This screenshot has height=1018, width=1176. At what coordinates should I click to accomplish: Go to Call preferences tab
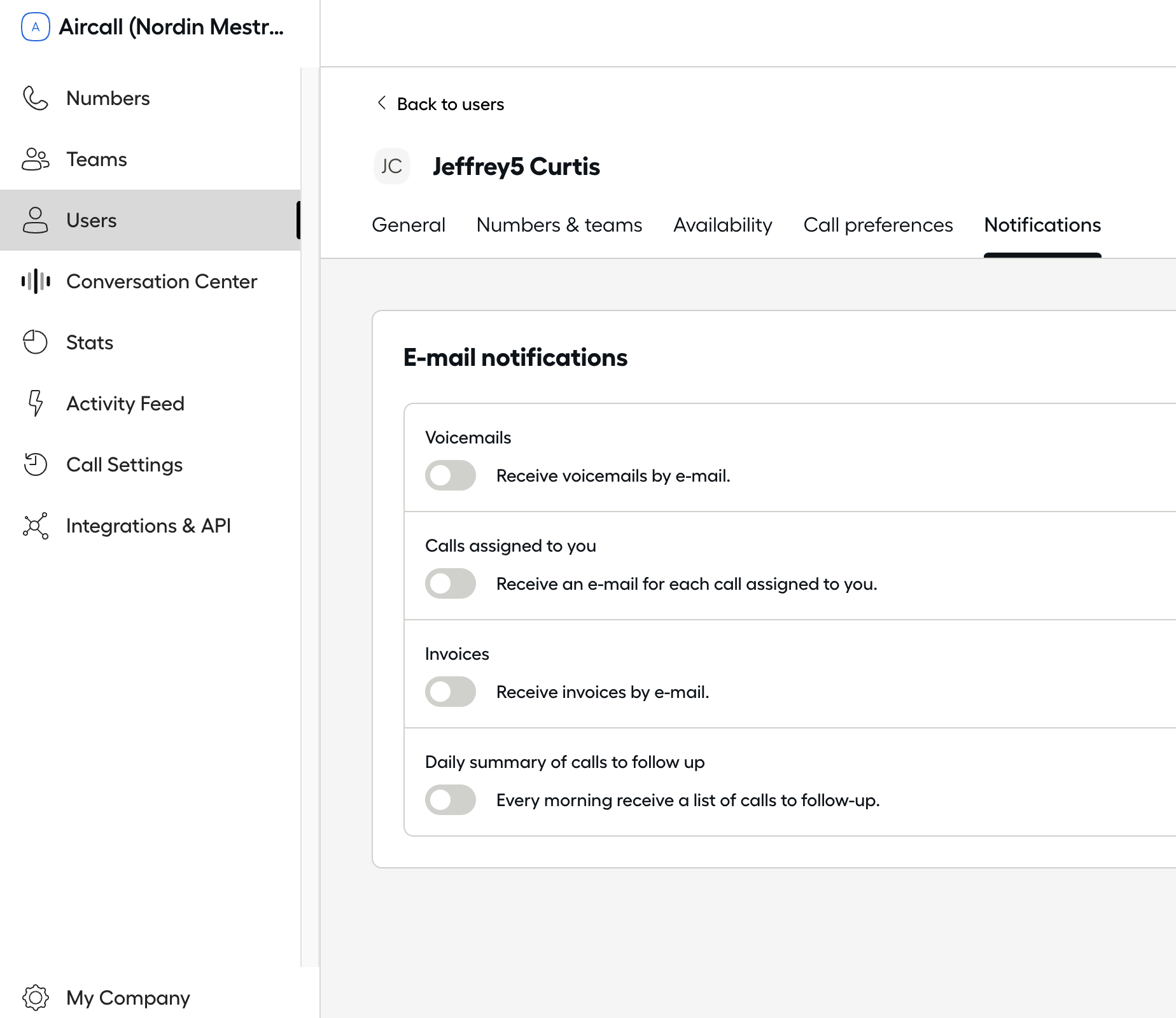tap(878, 225)
